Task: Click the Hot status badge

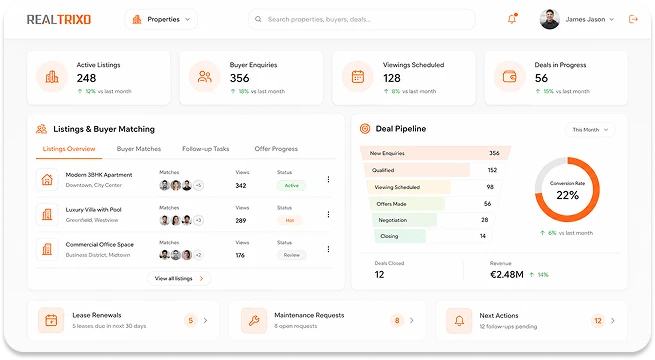Action: point(290,220)
